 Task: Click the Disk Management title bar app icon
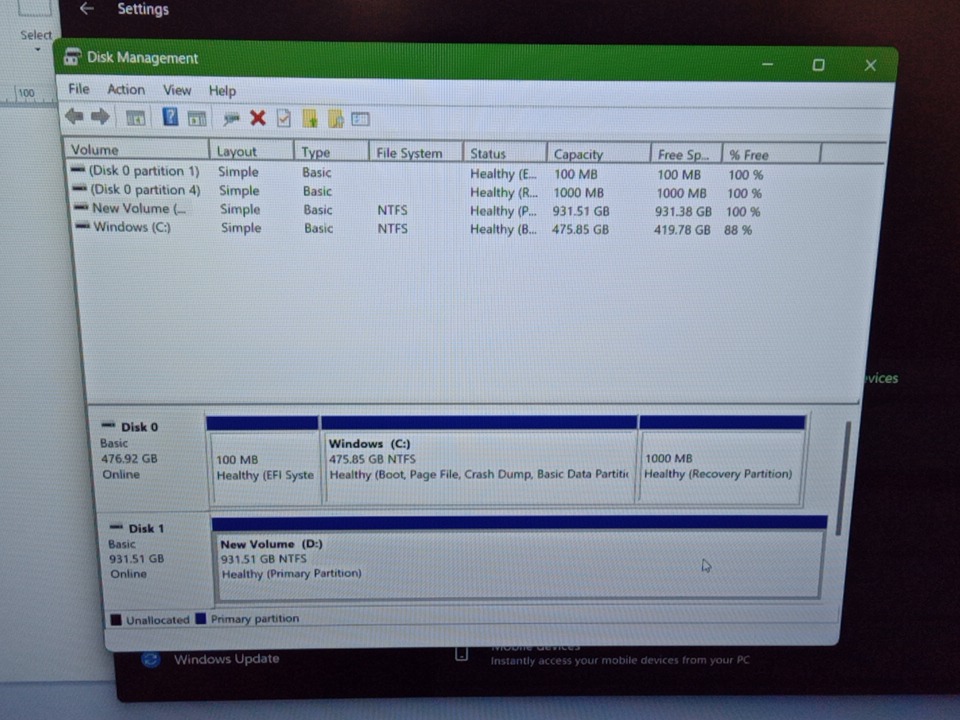72,57
